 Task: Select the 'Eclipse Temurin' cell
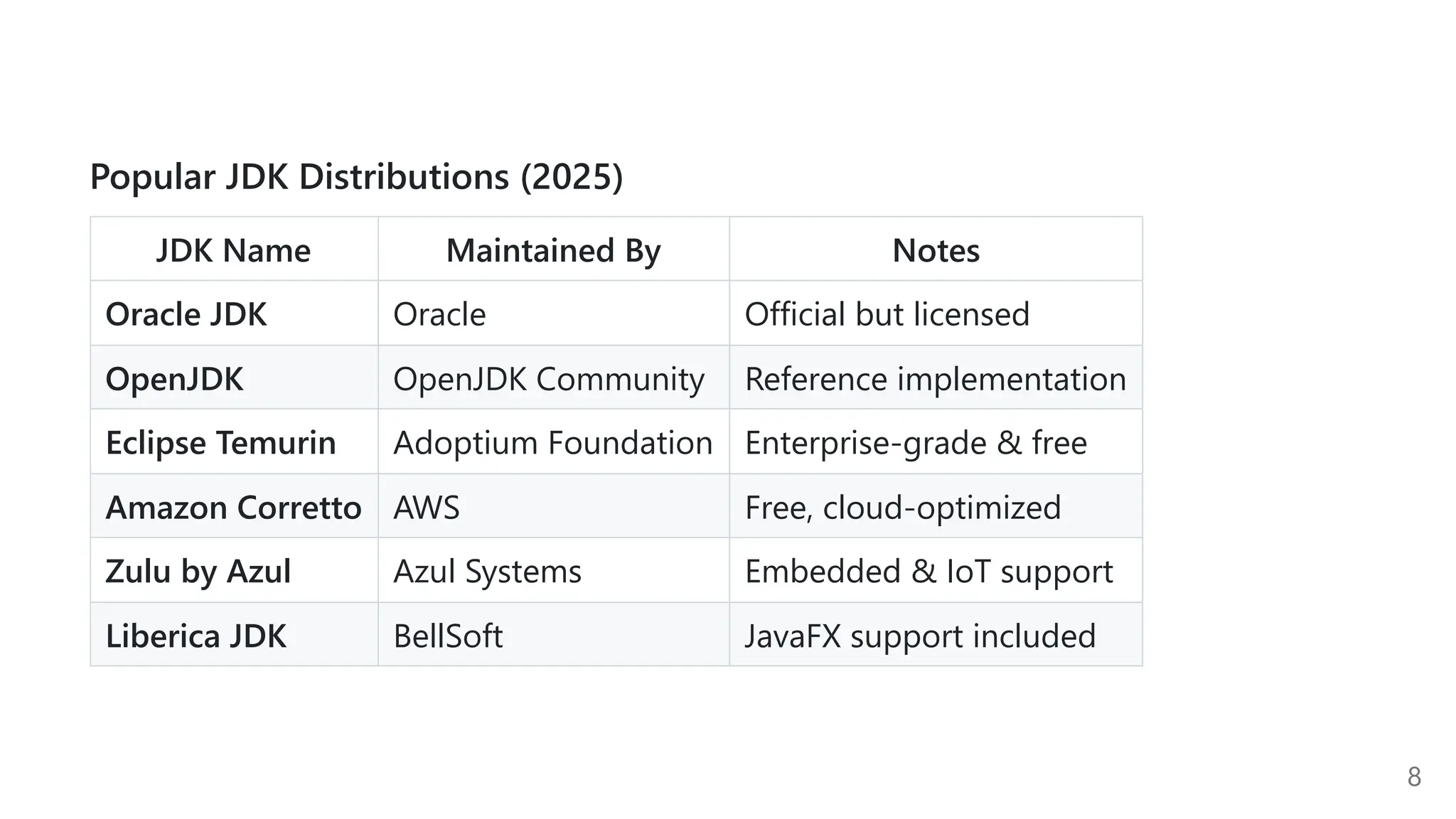(234, 442)
